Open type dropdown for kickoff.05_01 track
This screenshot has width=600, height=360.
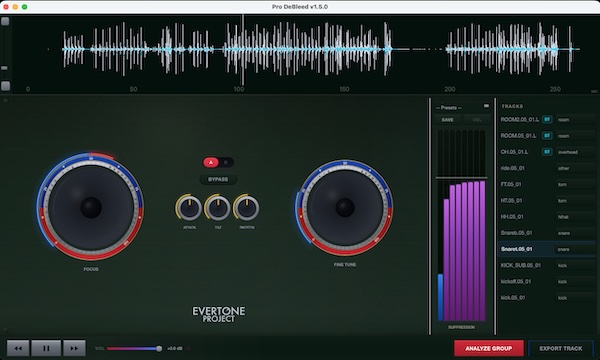coord(575,282)
